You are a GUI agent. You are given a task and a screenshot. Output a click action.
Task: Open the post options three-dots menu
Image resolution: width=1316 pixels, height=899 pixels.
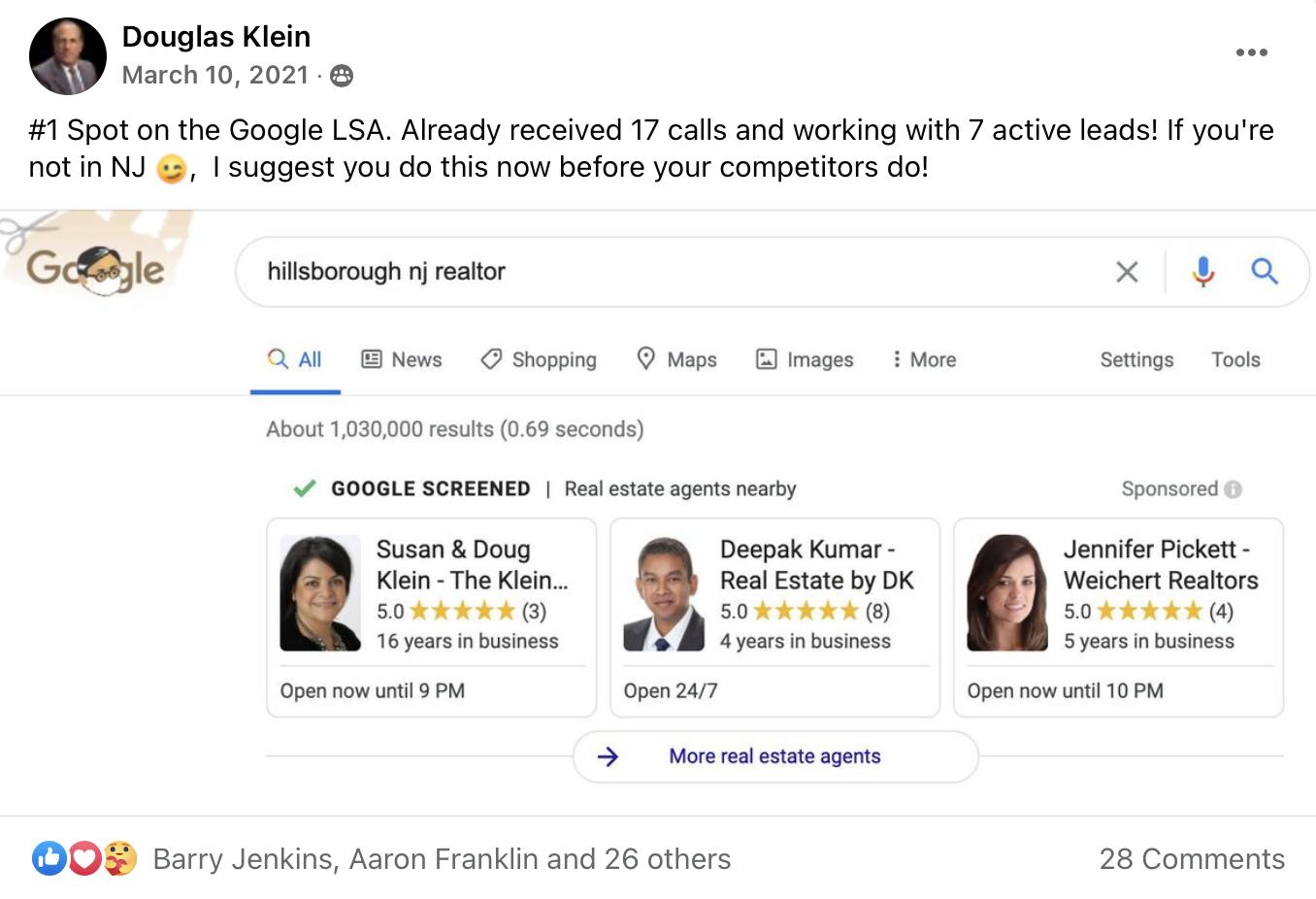pyautogui.click(x=1251, y=52)
